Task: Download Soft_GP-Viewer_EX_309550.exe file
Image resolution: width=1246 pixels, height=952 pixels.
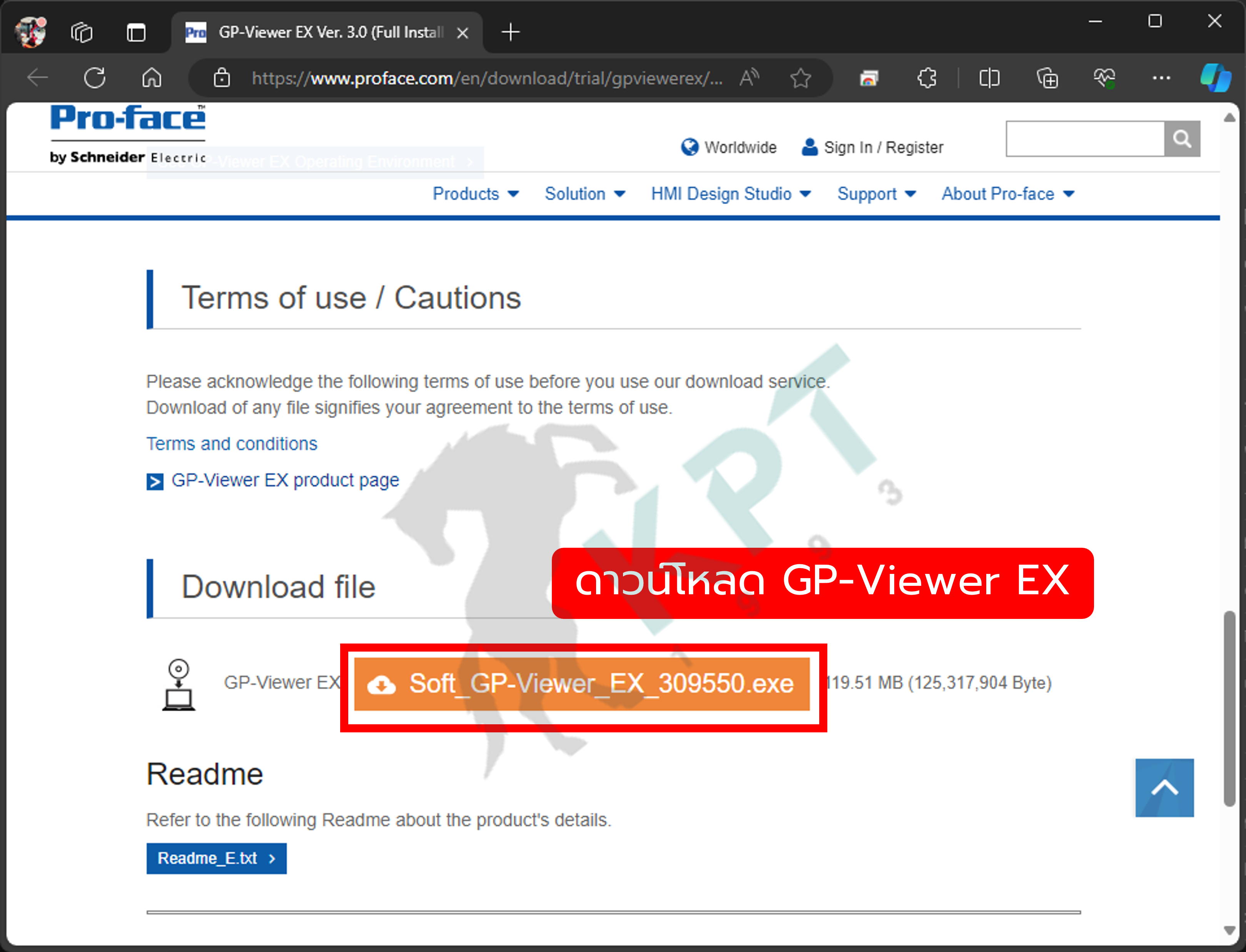Action: 581,684
